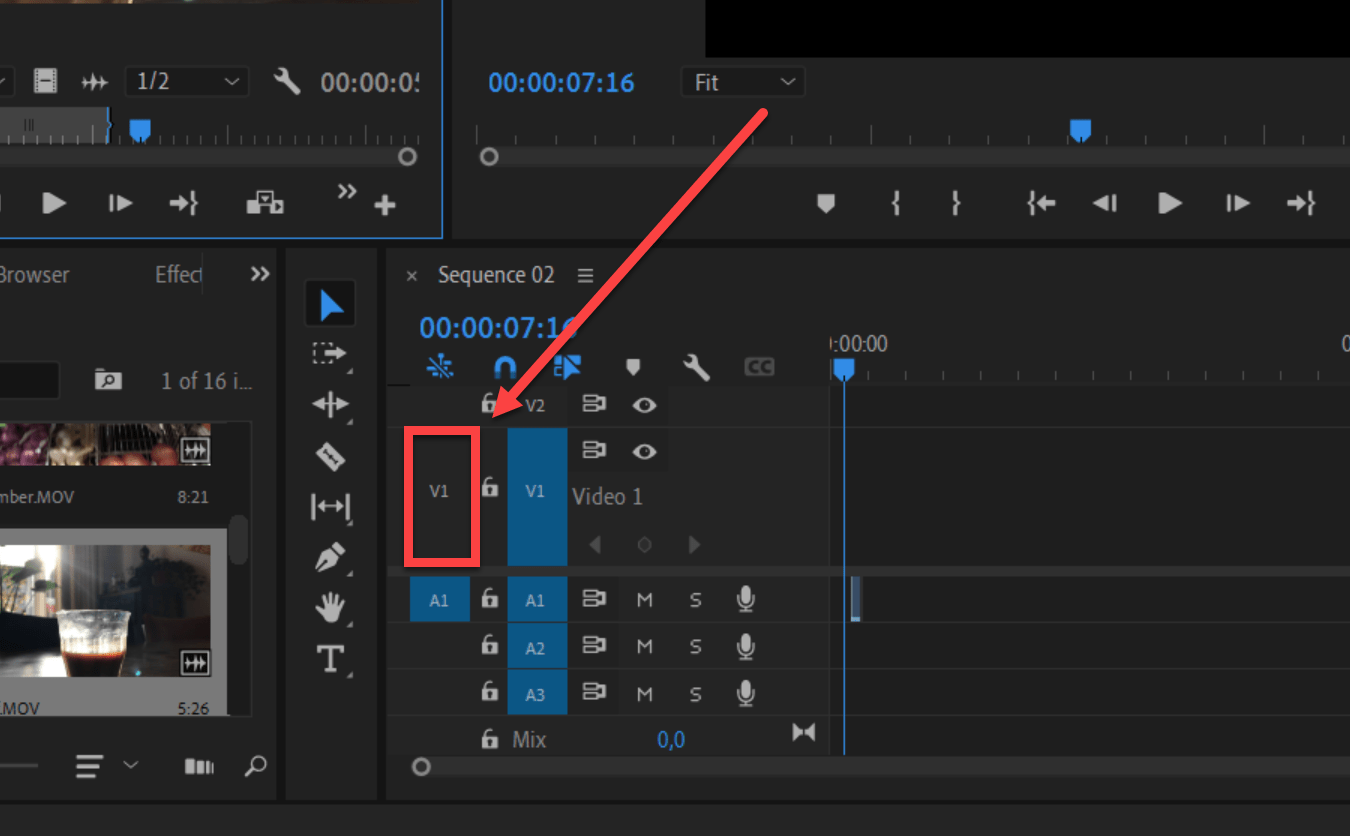The width and height of the screenshot is (1350, 836).
Task: Switch to the Sequence 02 tab
Action: pyautogui.click(x=495, y=275)
